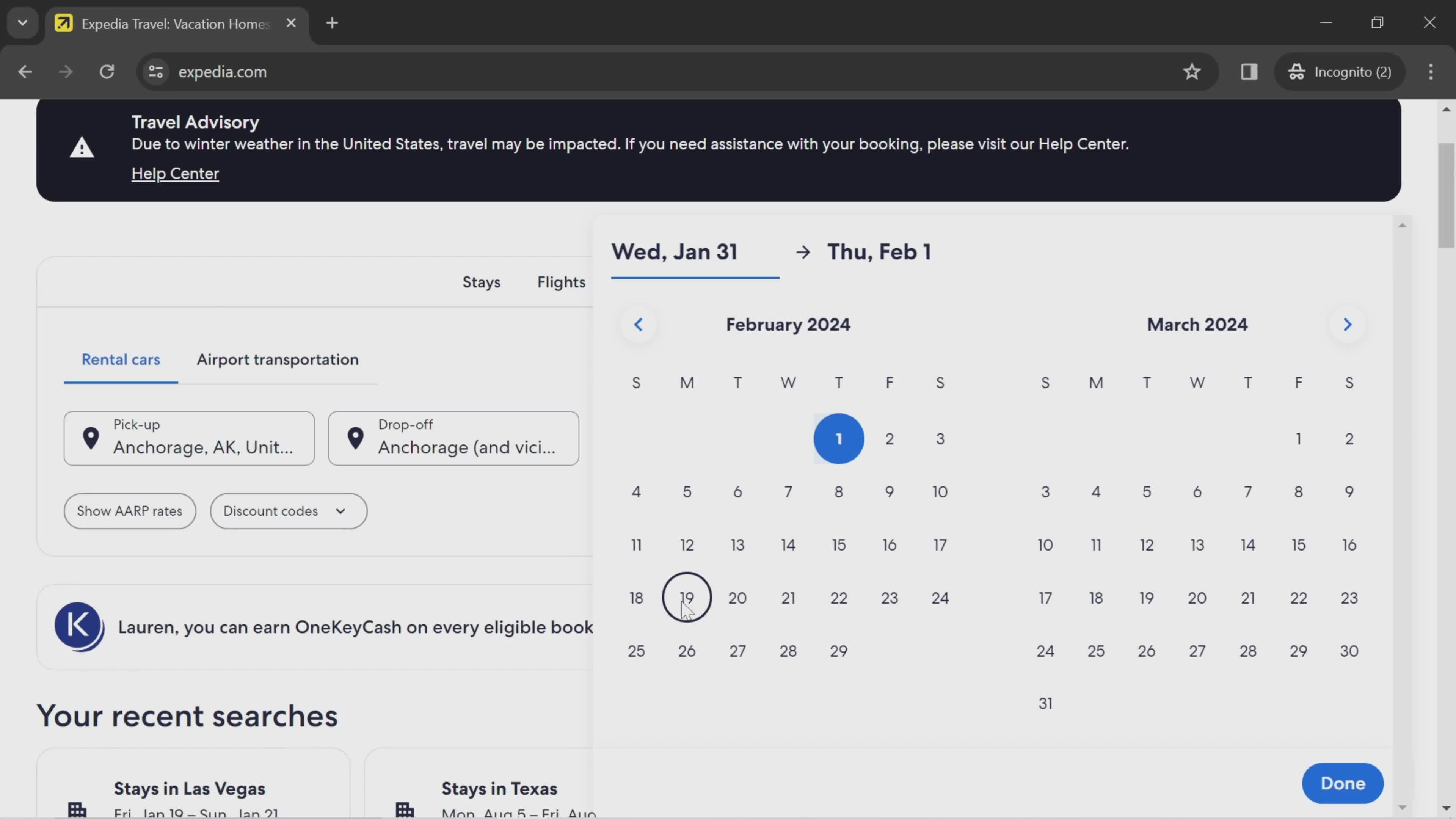
Task: Click the Pick-up location pin icon
Action: click(91, 438)
